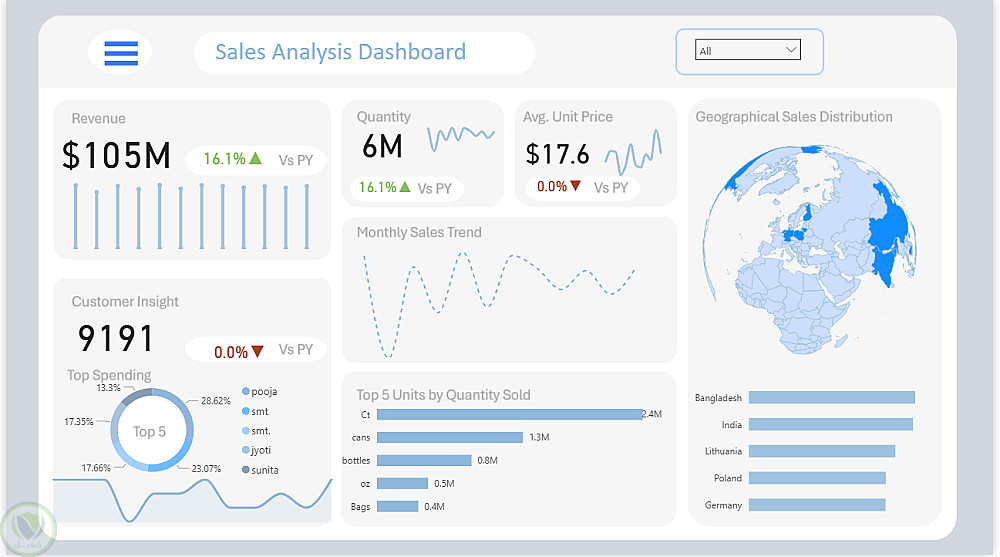Screen dimensions: 1000x557
Task: Click the 28.62% donut label
Action: click(x=216, y=401)
